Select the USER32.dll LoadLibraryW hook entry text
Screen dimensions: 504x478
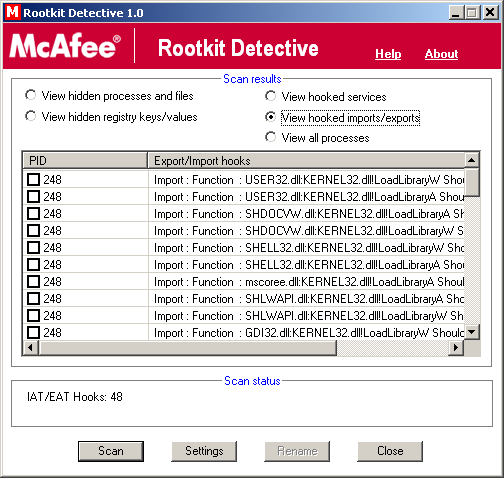(309, 180)
